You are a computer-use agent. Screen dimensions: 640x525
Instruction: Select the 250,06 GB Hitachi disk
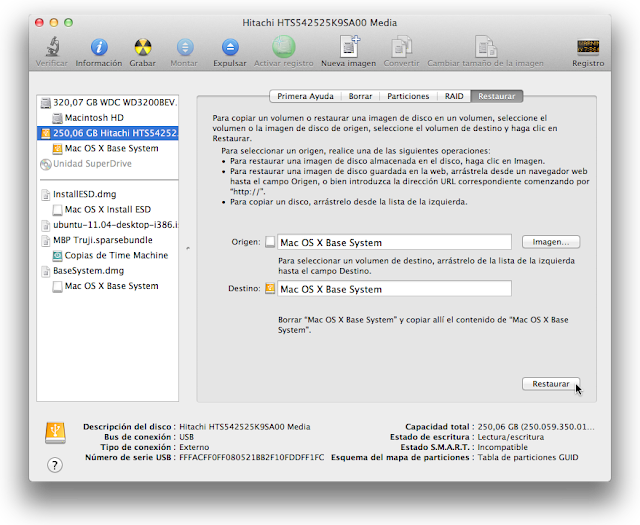pos(108,133)
